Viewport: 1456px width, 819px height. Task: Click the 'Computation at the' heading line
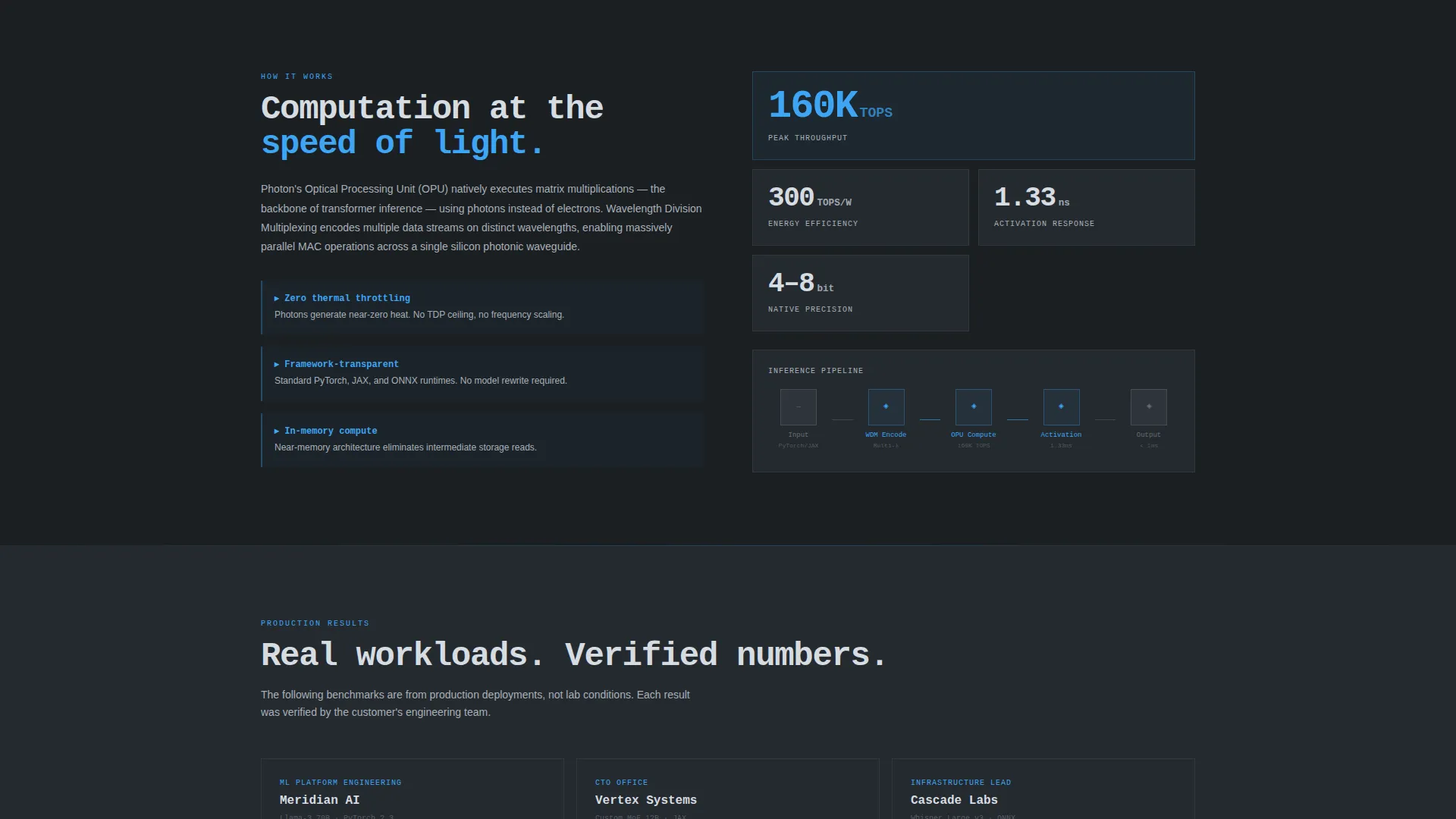point(432,108)
